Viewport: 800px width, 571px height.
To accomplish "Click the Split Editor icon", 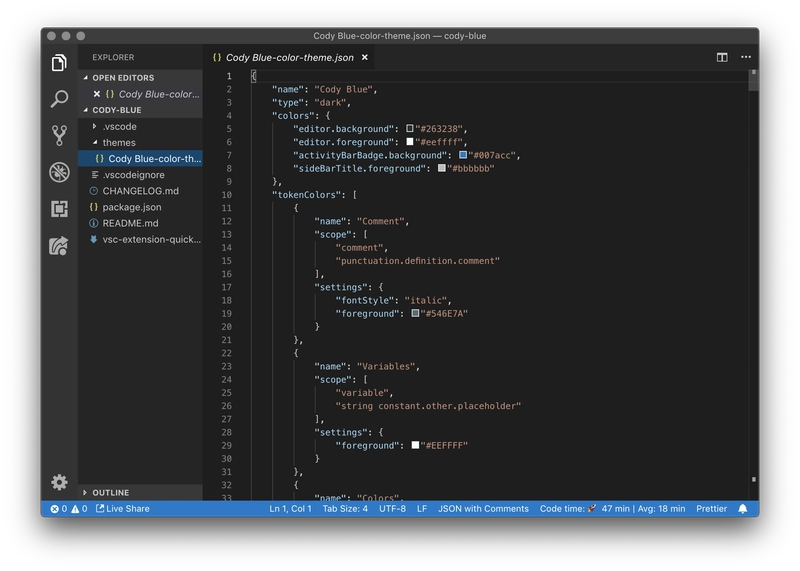I will tap(722, 57).
